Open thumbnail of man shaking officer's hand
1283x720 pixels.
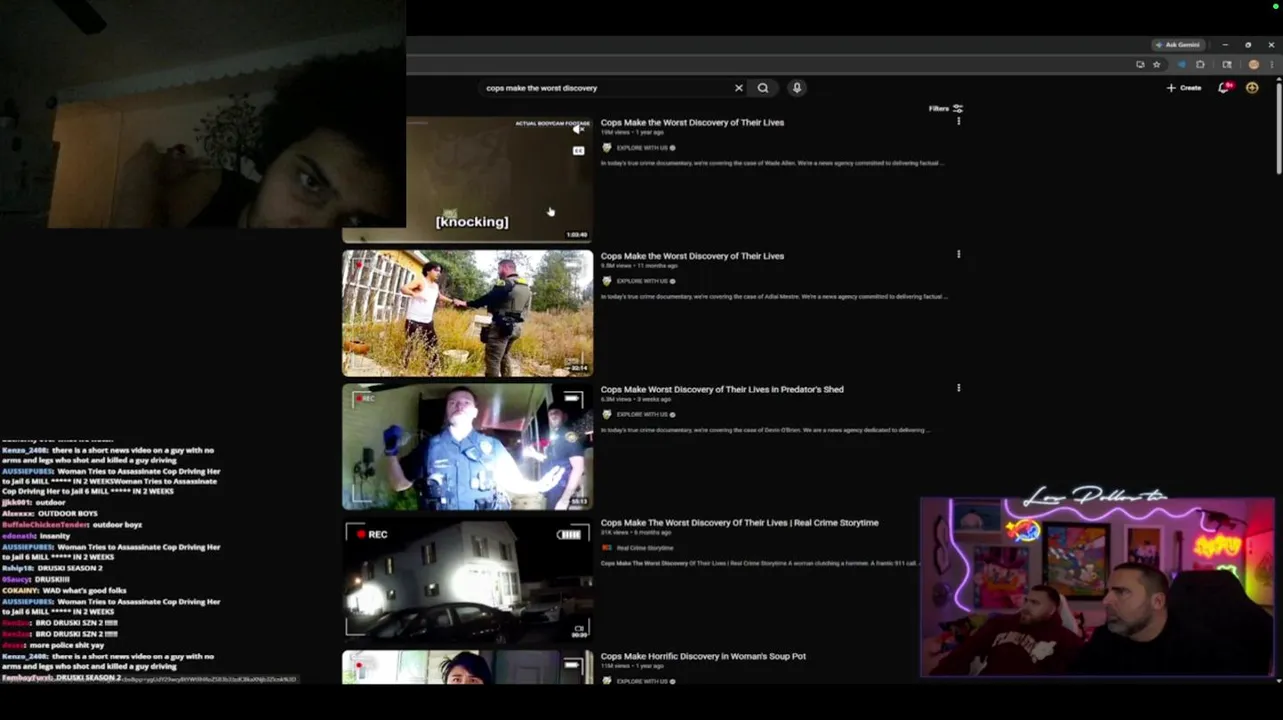[x=467, y=313]
